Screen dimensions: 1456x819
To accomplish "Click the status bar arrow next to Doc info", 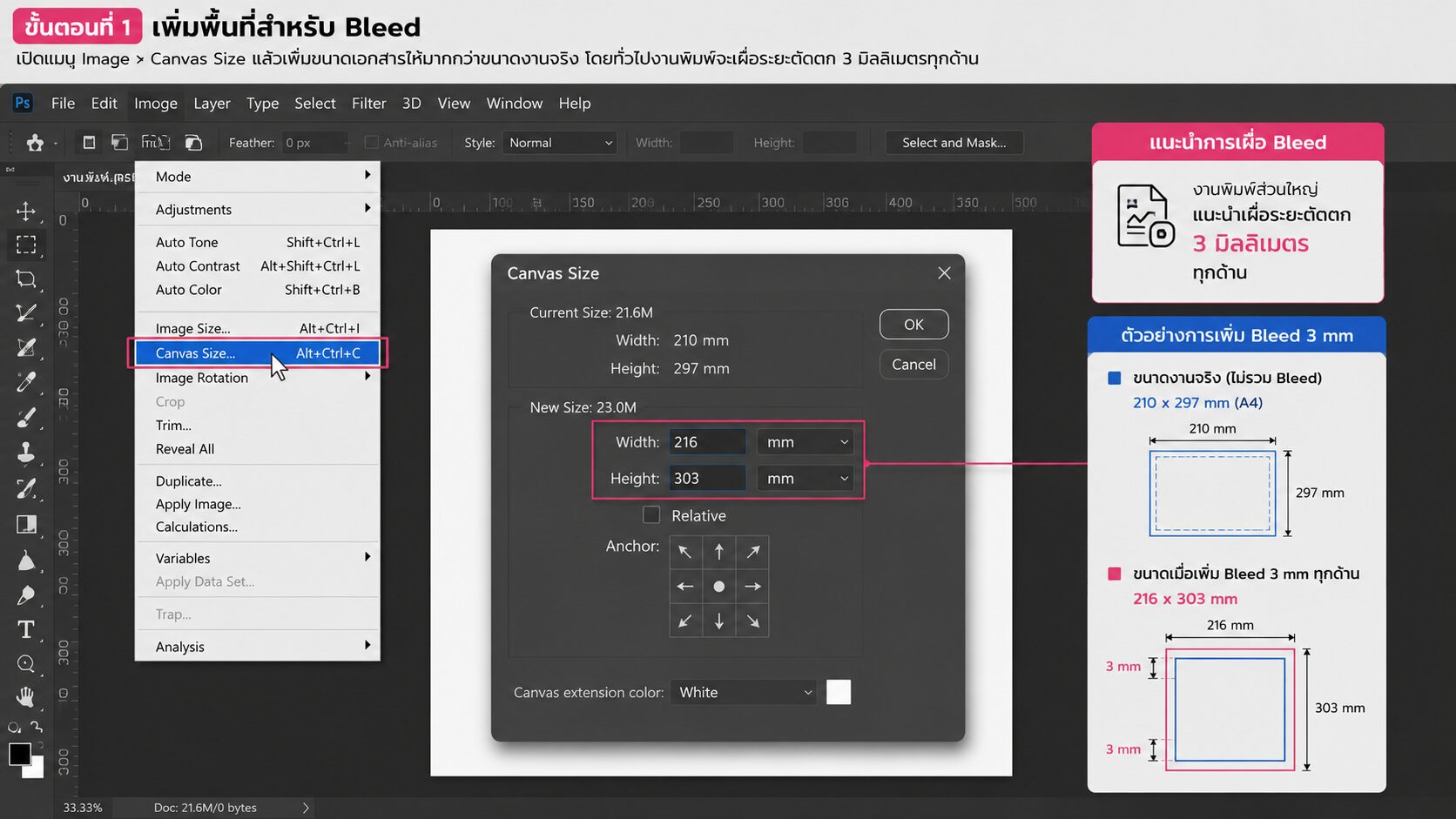I will point(306,808).
